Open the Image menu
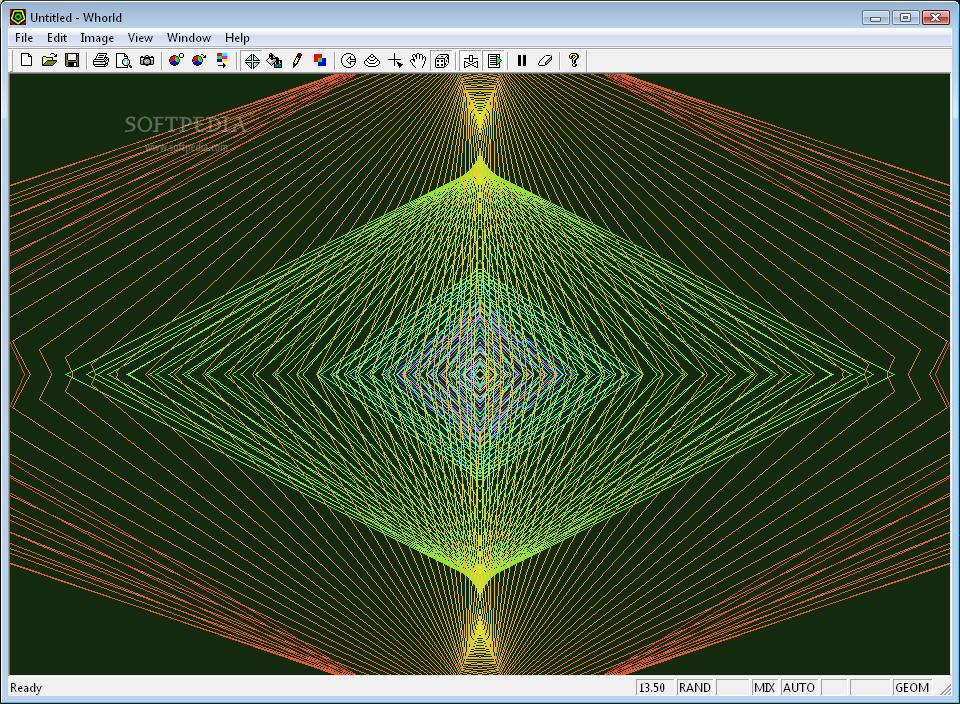Image resolution: width=960 pixels, height=704 pixels. click(x=97, y=38)
